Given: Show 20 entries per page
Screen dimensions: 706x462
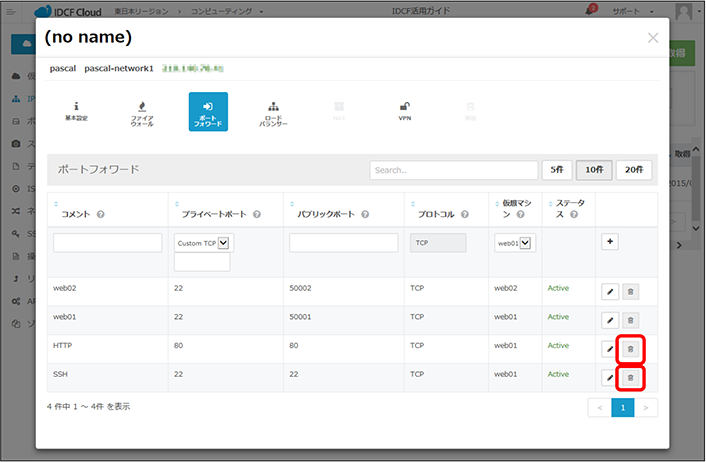Looking at the screenshot, I should pos(634,170).
